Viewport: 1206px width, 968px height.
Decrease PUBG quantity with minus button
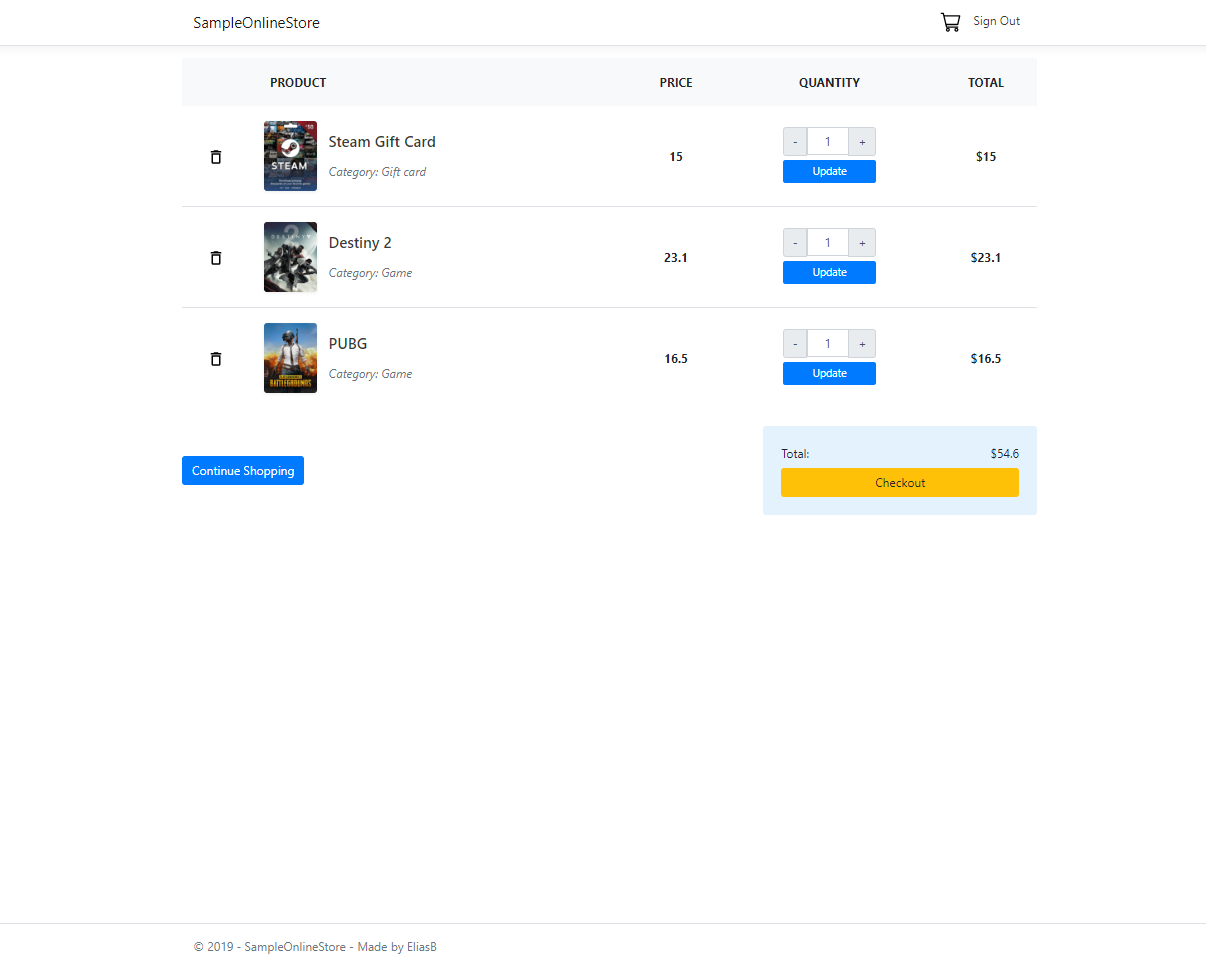tap(795, 344)
